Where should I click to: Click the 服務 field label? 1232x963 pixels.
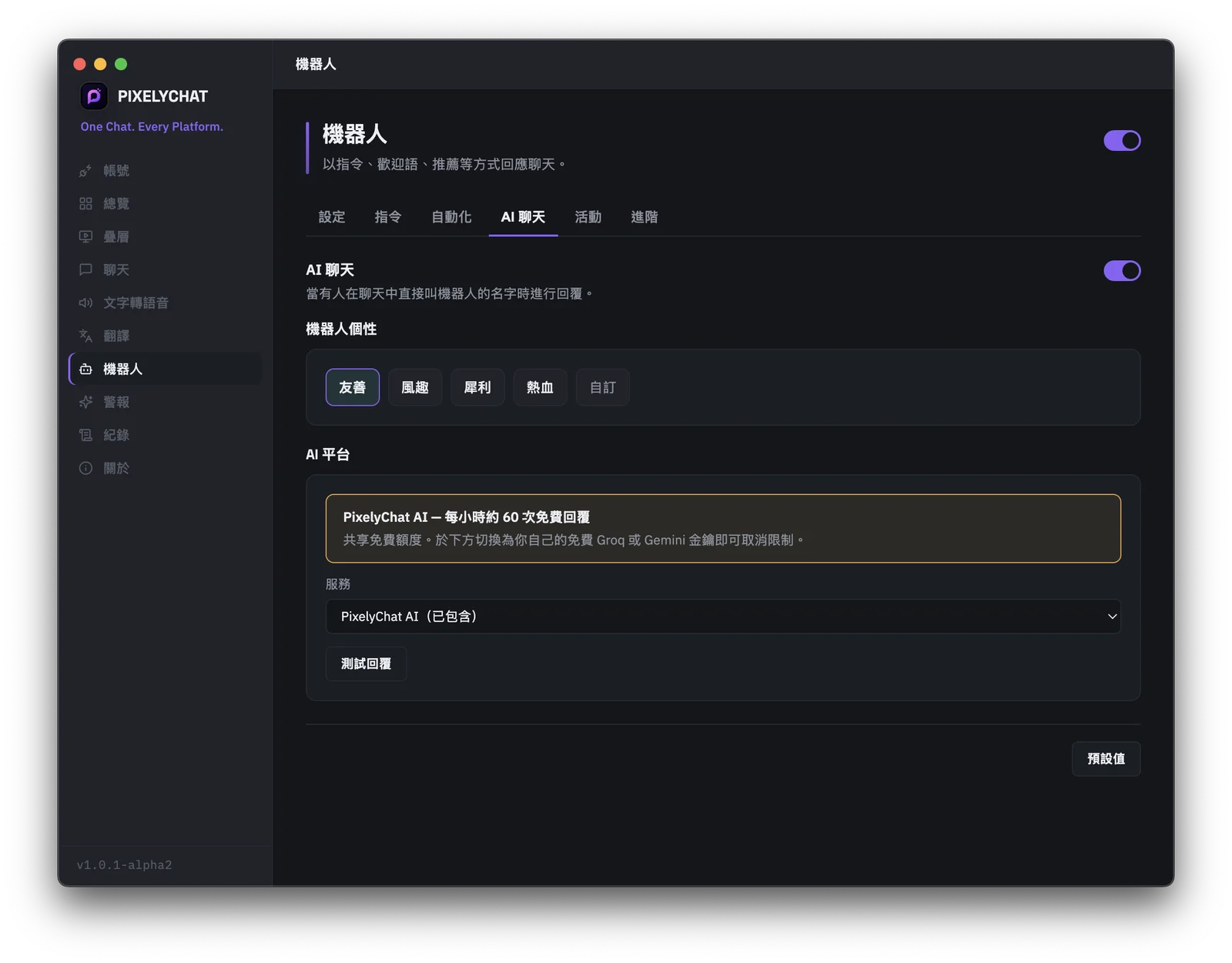[x=338, y=584]
